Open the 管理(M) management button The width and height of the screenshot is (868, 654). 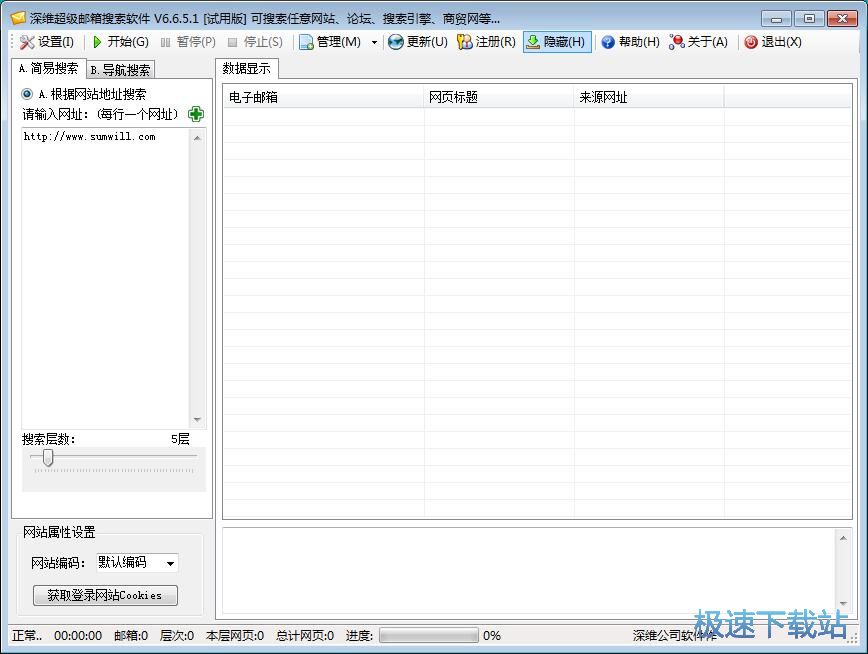pyautogui.click(x=330, y=42)
